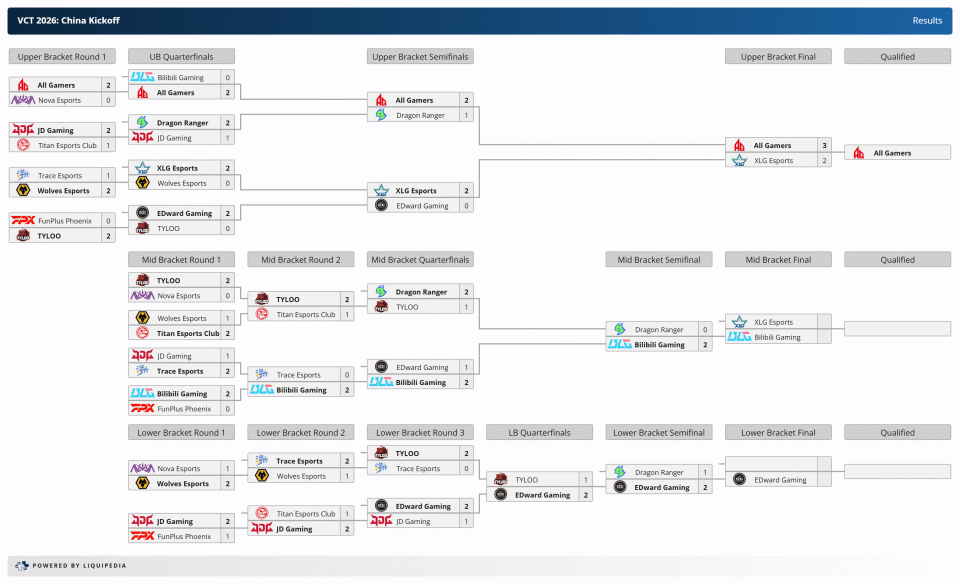Click TYLOO logo in LB Quarterfinals

[501, 479]
